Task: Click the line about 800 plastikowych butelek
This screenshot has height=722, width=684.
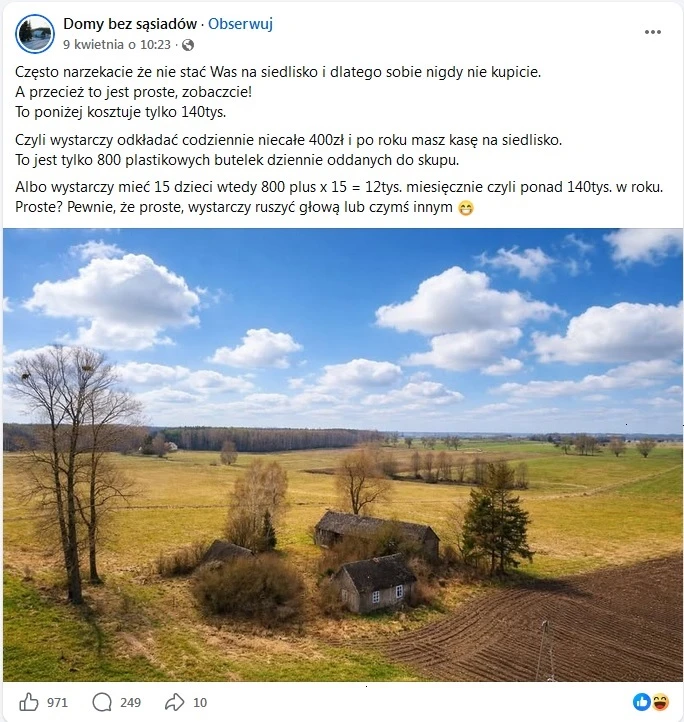Action: (237, 160)
